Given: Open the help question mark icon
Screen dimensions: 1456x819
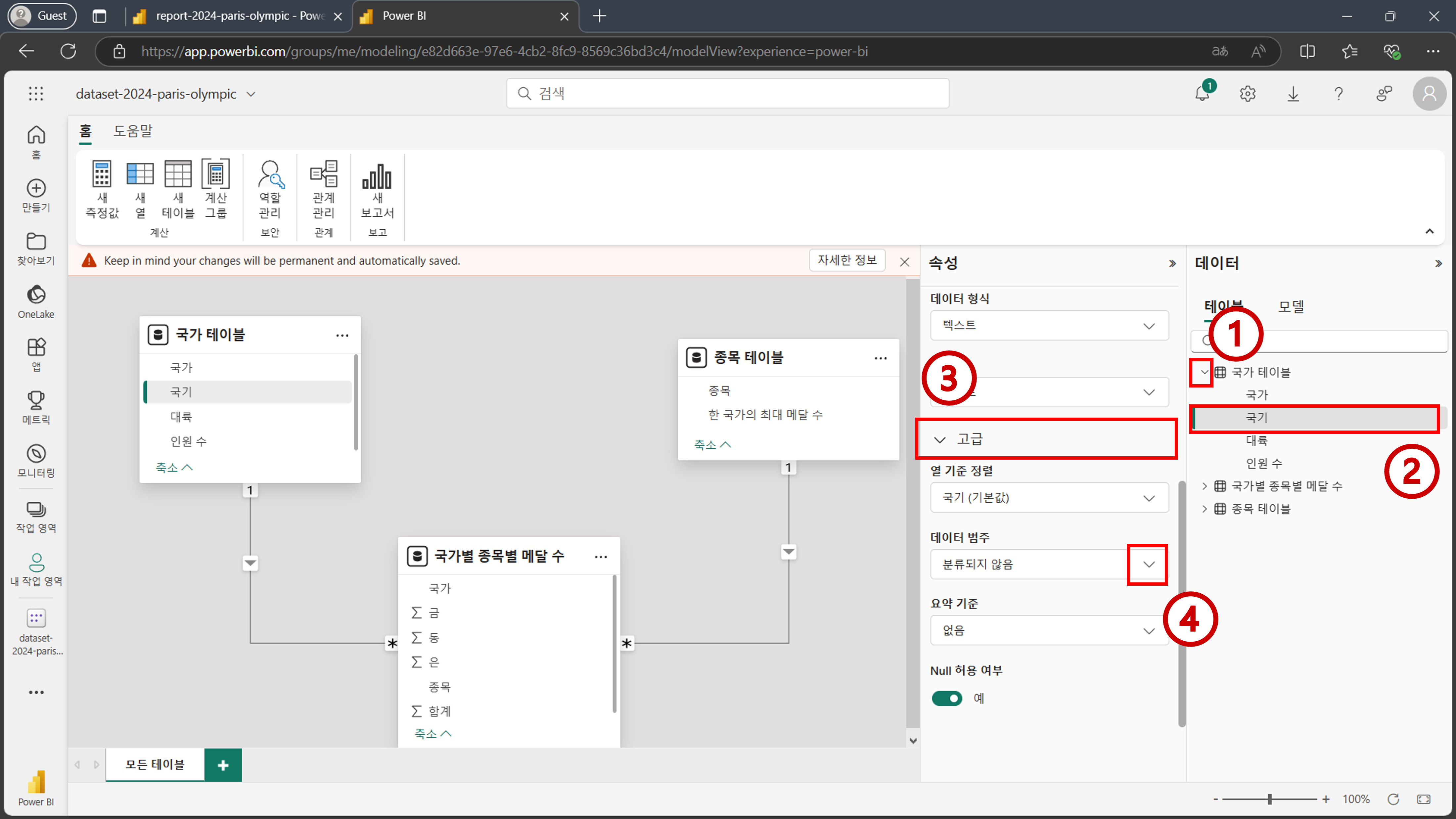Looking at the screenshot, I should [1339, 93].
